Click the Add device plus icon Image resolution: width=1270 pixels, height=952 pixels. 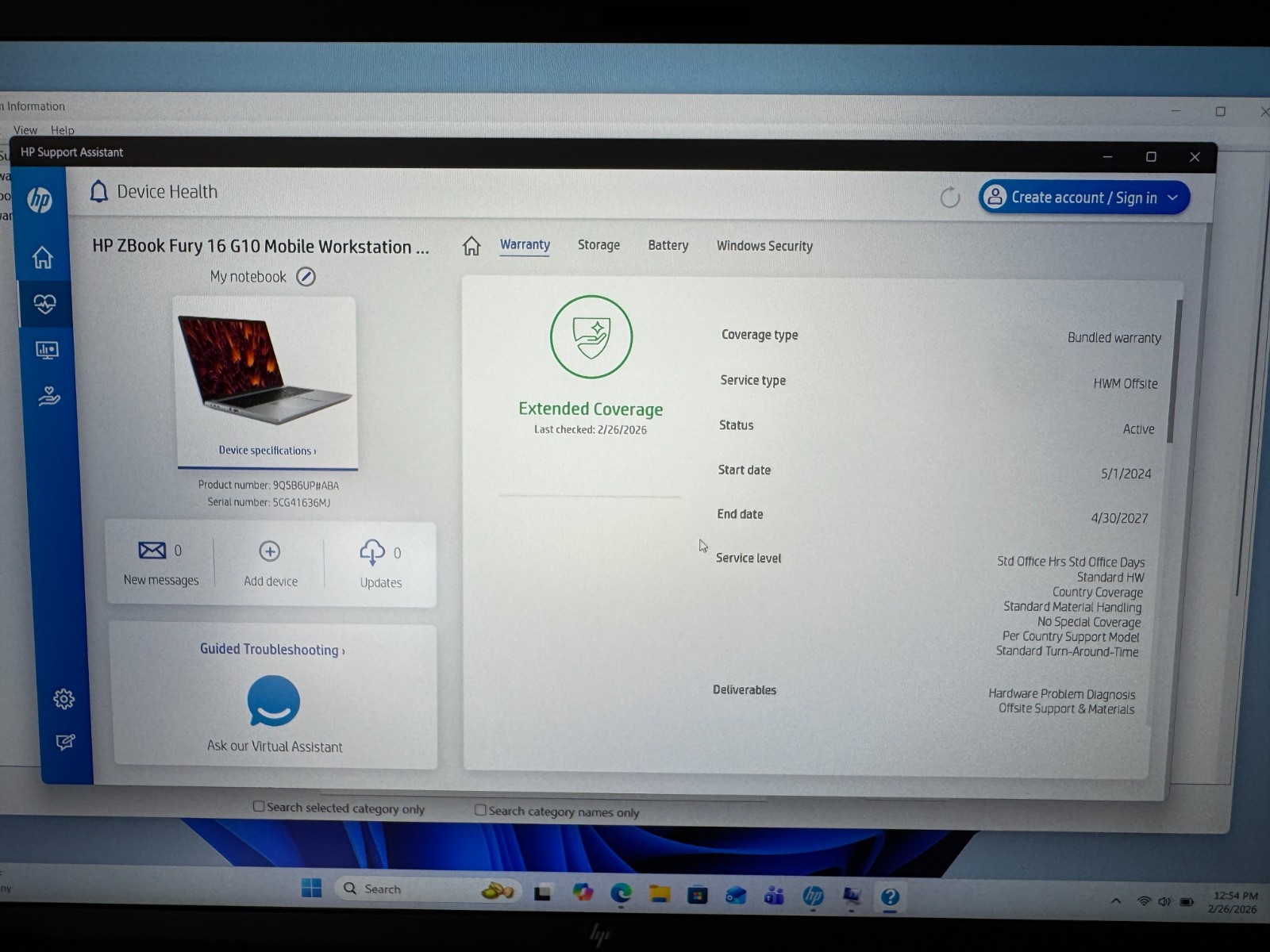pos(270,551)
